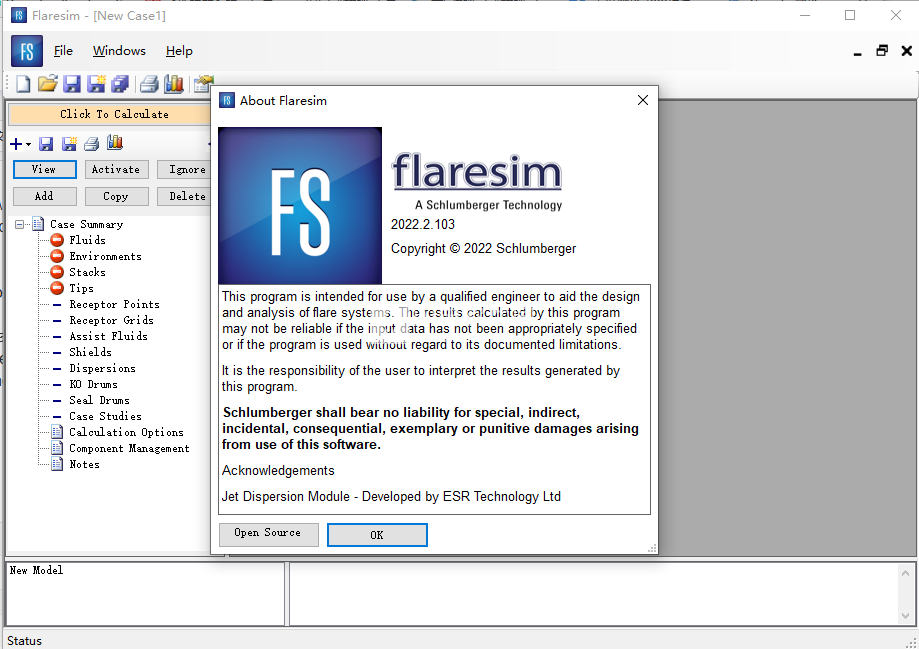Click the Save As icon in main toolbar
This screenshot has height=649, width=919.
pos(96,84)
